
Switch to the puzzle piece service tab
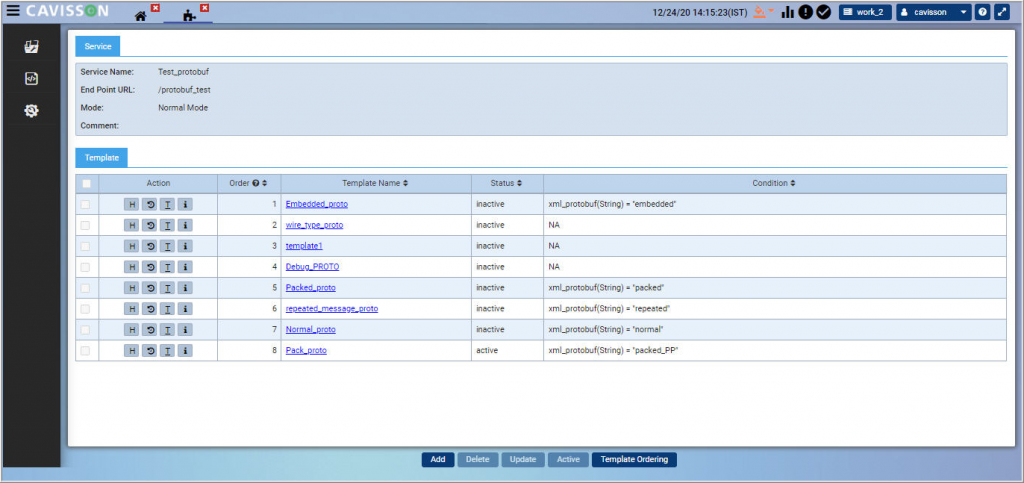click(x=190, y=16)
